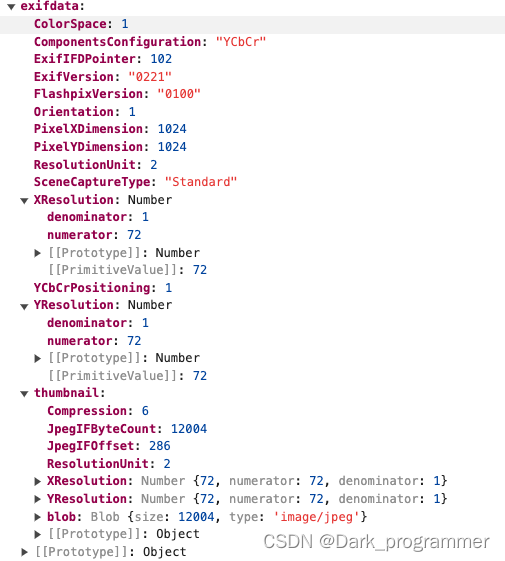Expand the bottom [[Prototype]] Object entry
This screenshot has height=561, width=505.
point(24,552)
